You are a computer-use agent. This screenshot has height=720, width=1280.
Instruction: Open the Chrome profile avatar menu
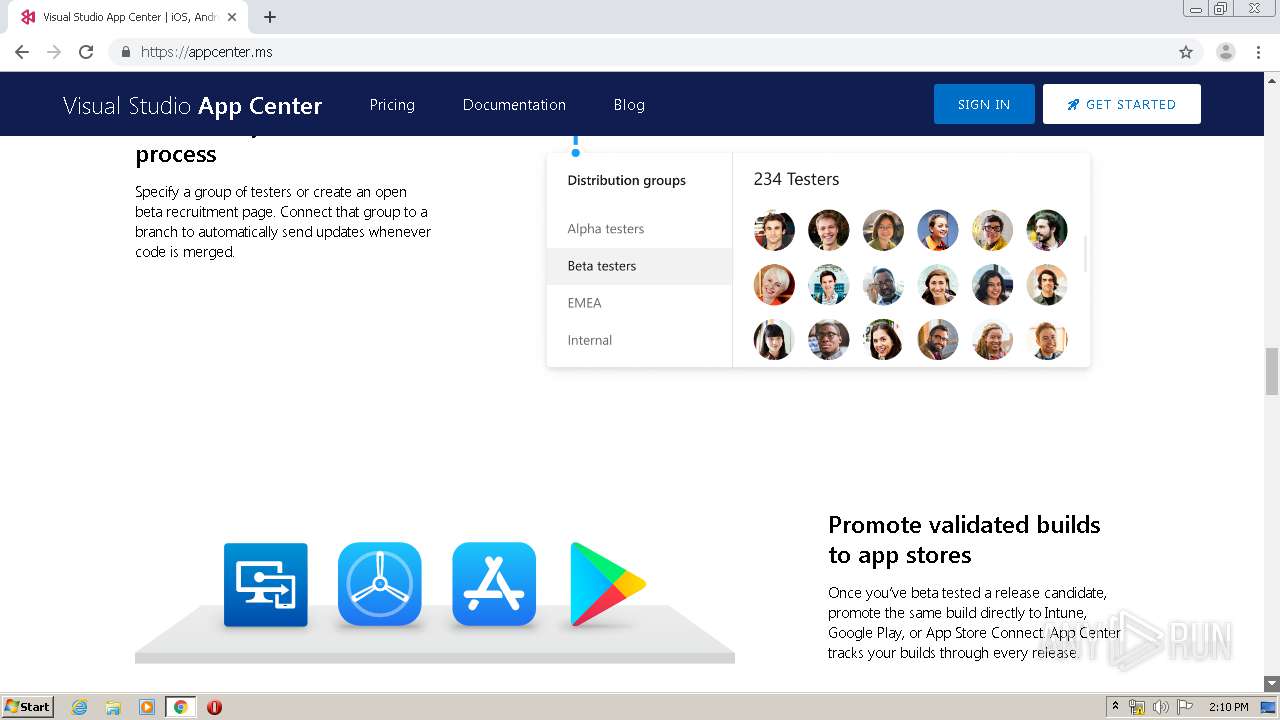click(1226, 52)
